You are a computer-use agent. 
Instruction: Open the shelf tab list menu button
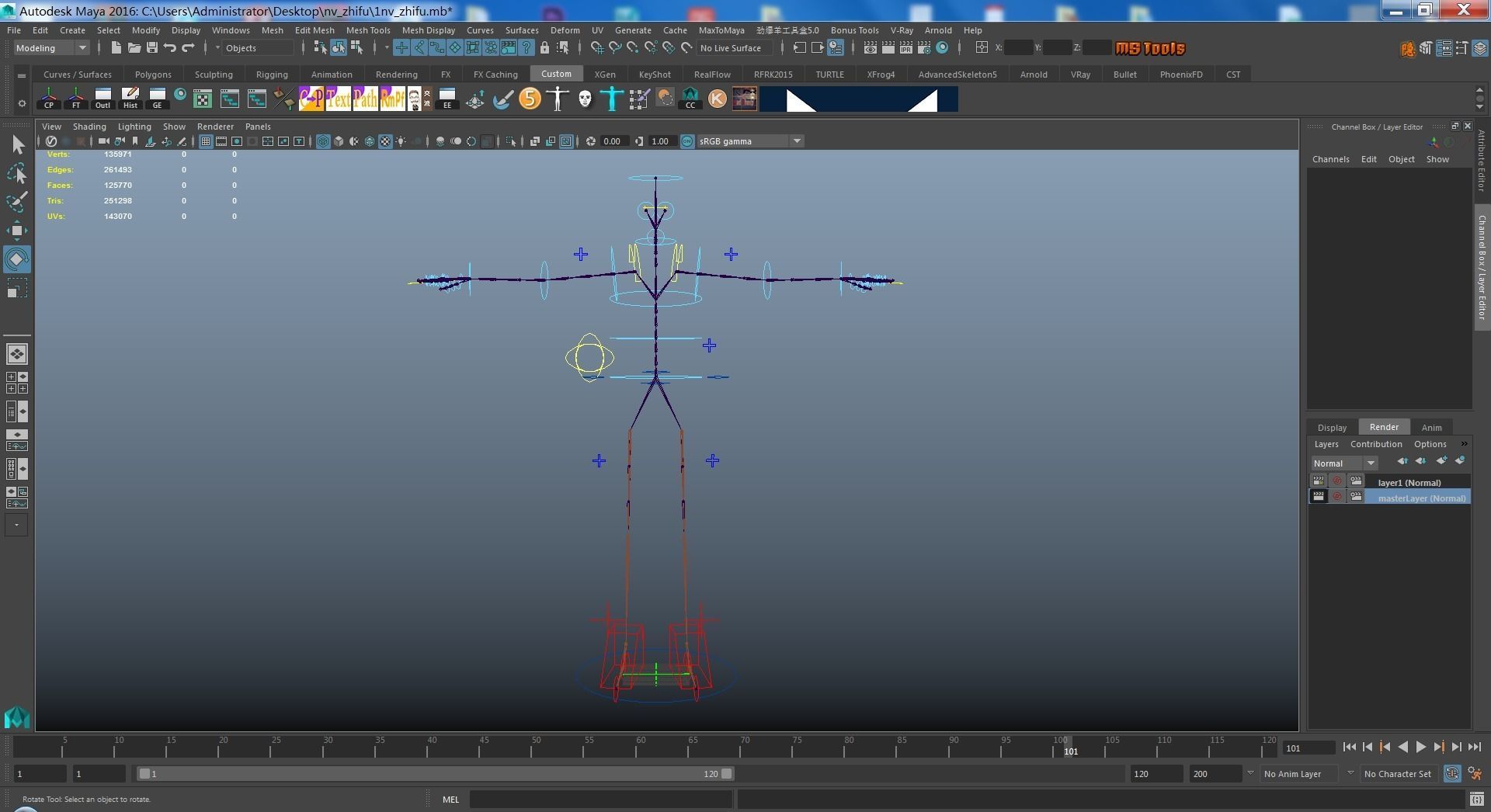(x=22, y=75)
